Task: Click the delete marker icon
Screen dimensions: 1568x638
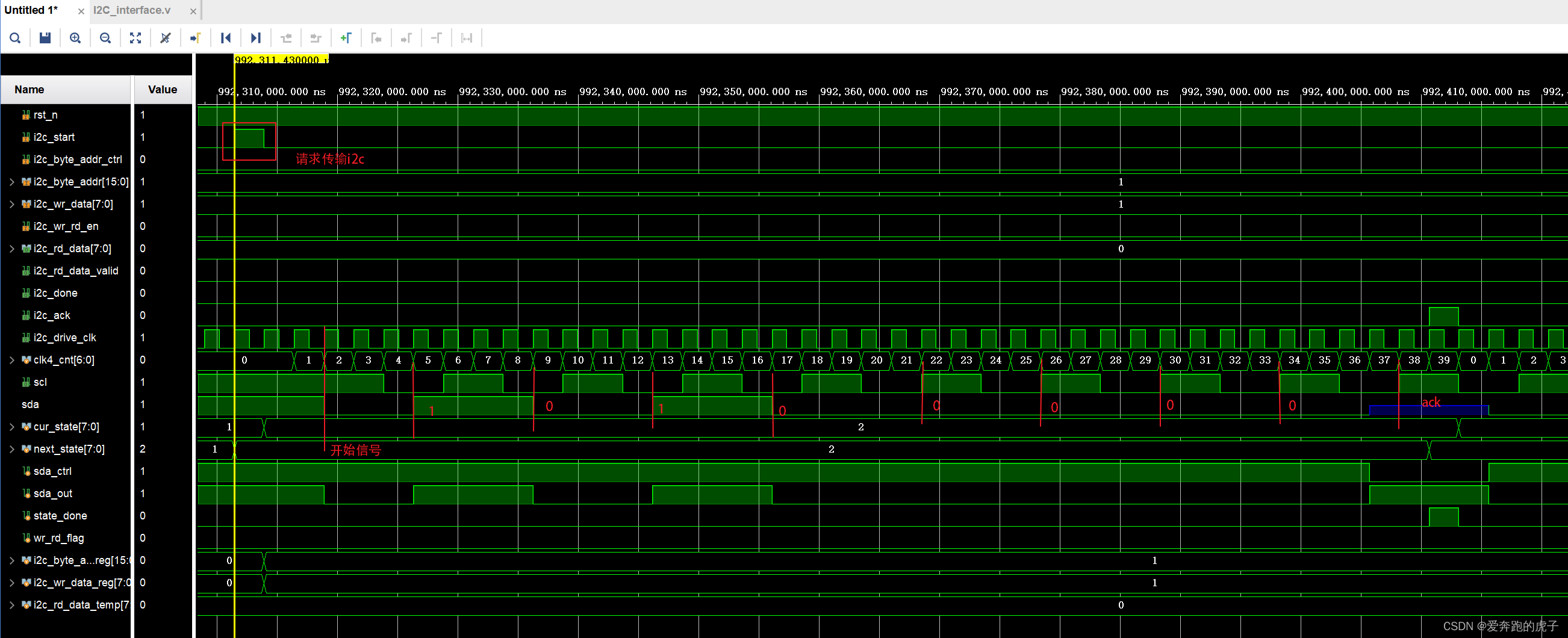Action: point(437,39)
